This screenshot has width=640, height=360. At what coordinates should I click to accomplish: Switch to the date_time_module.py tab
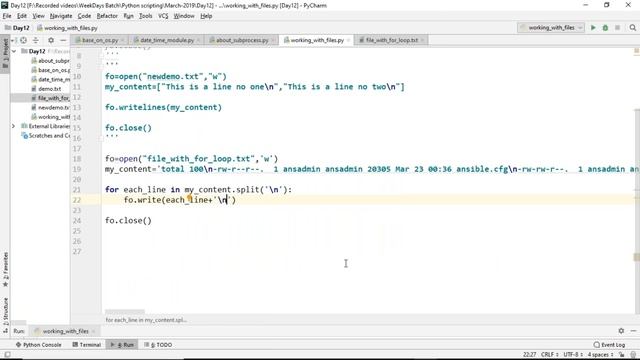(x=167, y=40)
